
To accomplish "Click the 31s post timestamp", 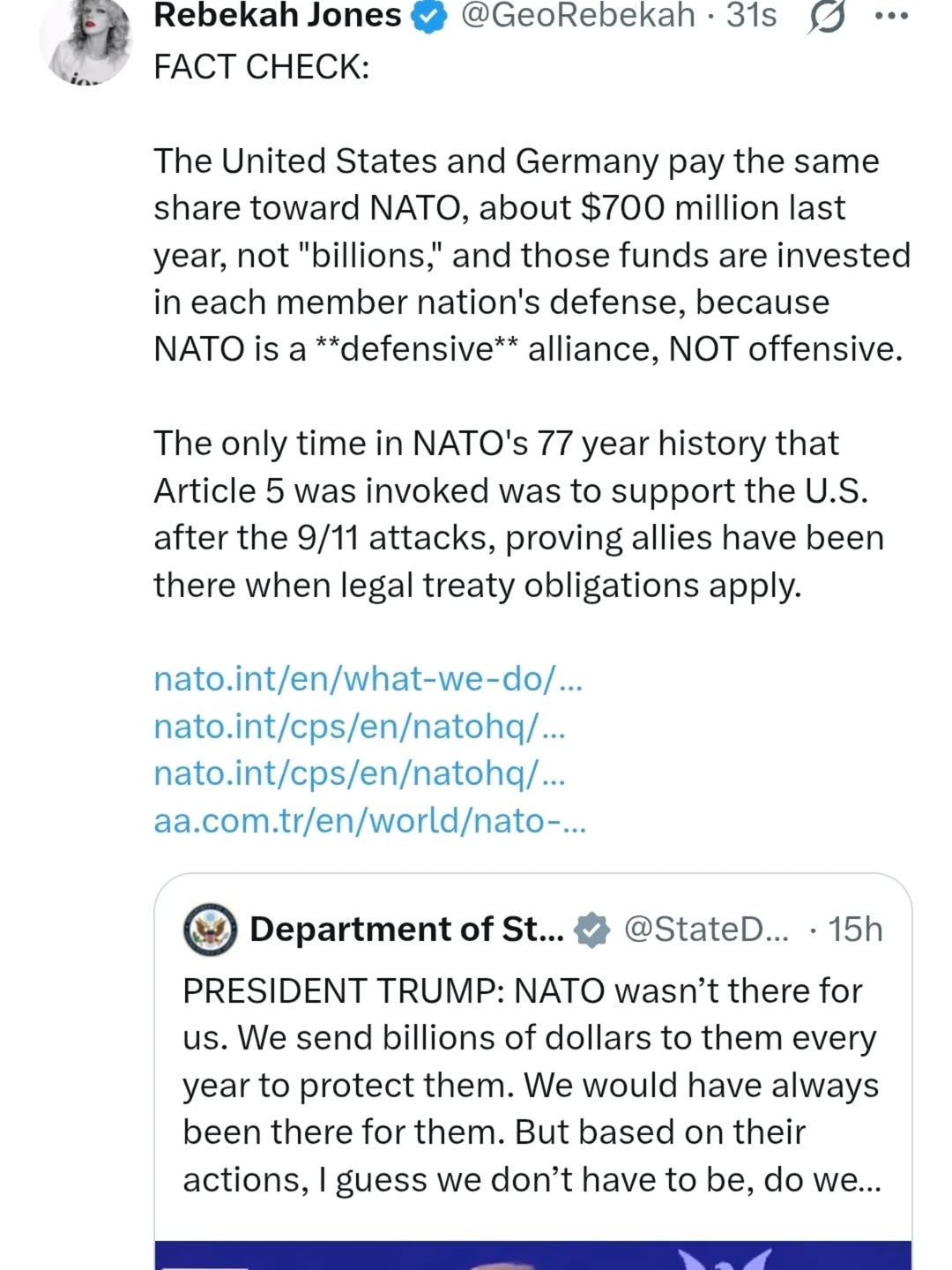I will click(752, 16).
